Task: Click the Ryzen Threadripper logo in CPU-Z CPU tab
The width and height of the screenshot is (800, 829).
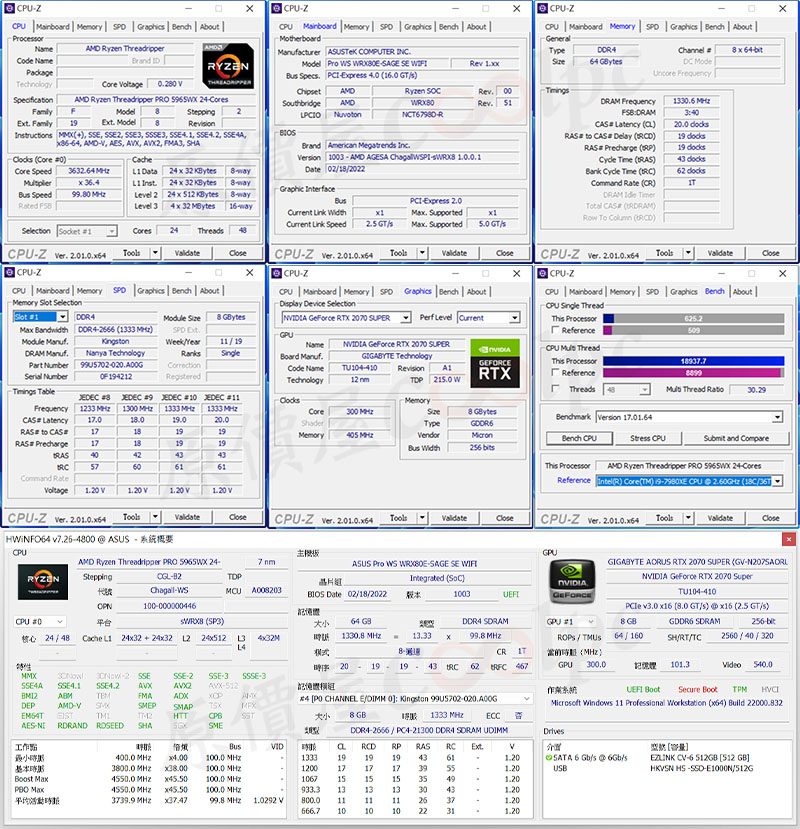Action: coord(228,66)
